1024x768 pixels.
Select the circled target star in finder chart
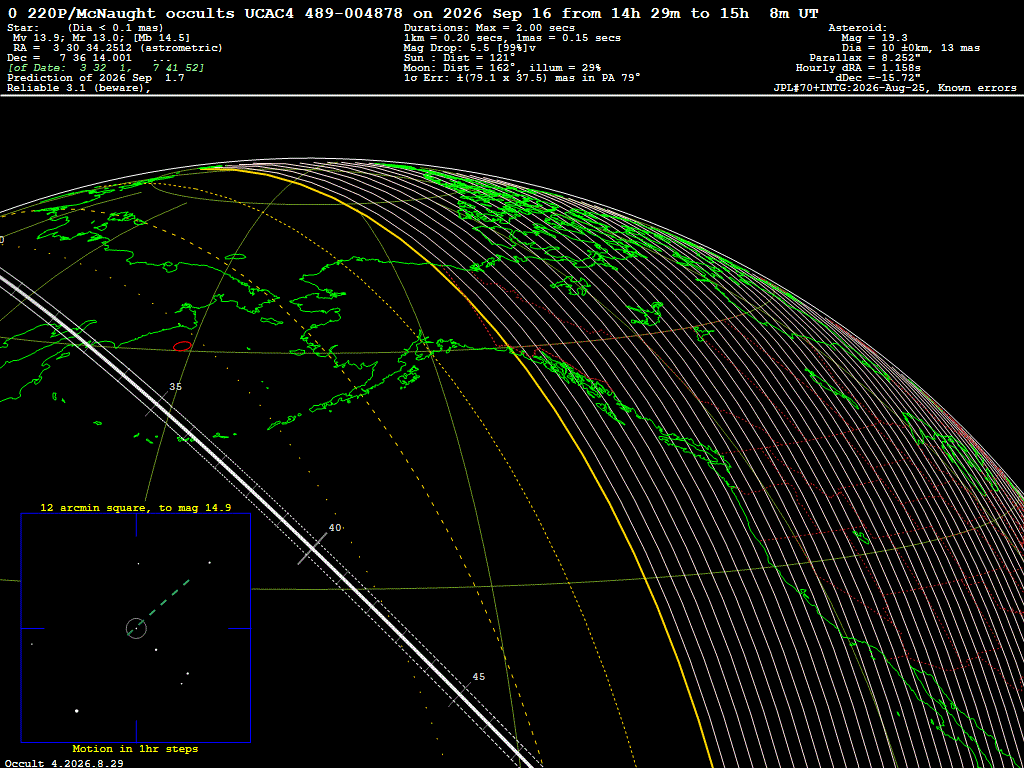[x=136, y=628]
